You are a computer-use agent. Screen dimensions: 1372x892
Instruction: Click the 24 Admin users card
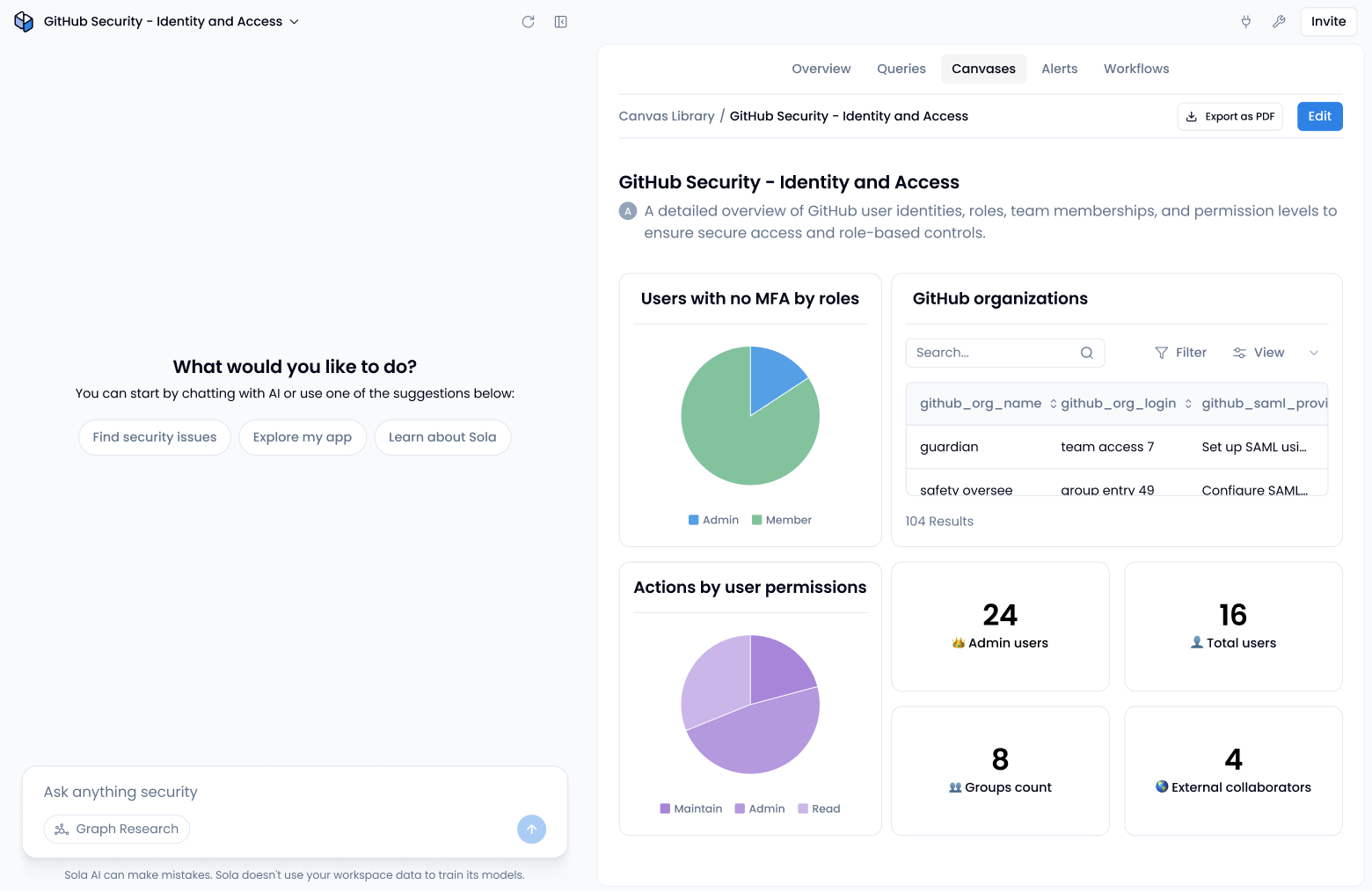point(1000,626)
